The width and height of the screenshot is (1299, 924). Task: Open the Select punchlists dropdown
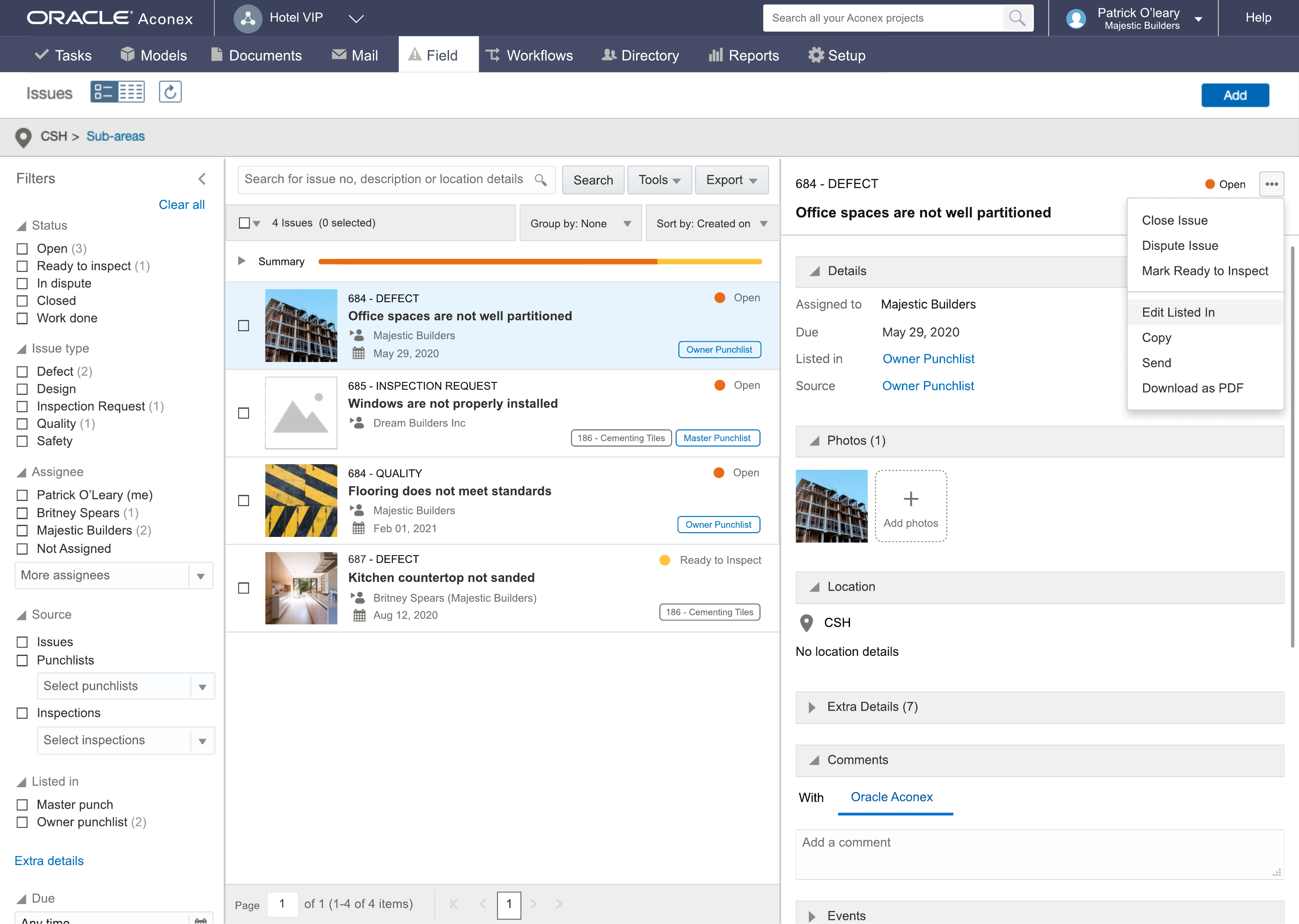click(x=126, y=686)
